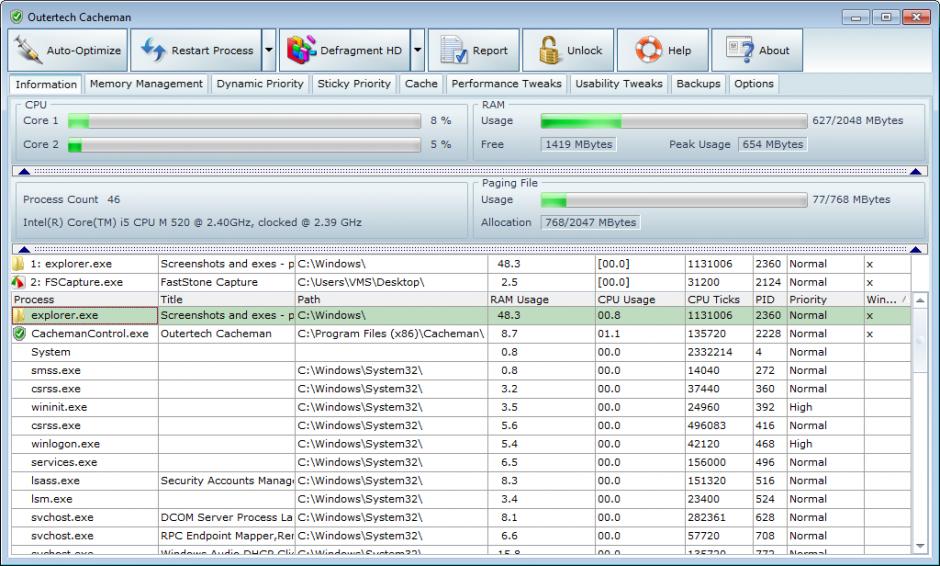Click the Core 1 CPU usage bar

point(245,121)
